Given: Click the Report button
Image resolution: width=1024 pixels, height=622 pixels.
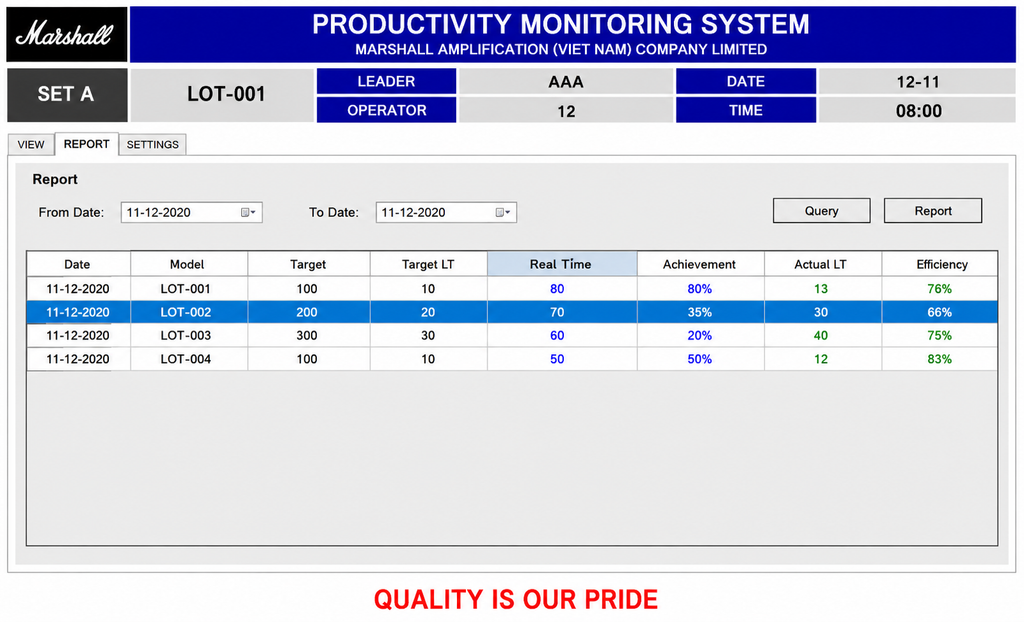Looking at the screenshot, I should pos(933,211).
